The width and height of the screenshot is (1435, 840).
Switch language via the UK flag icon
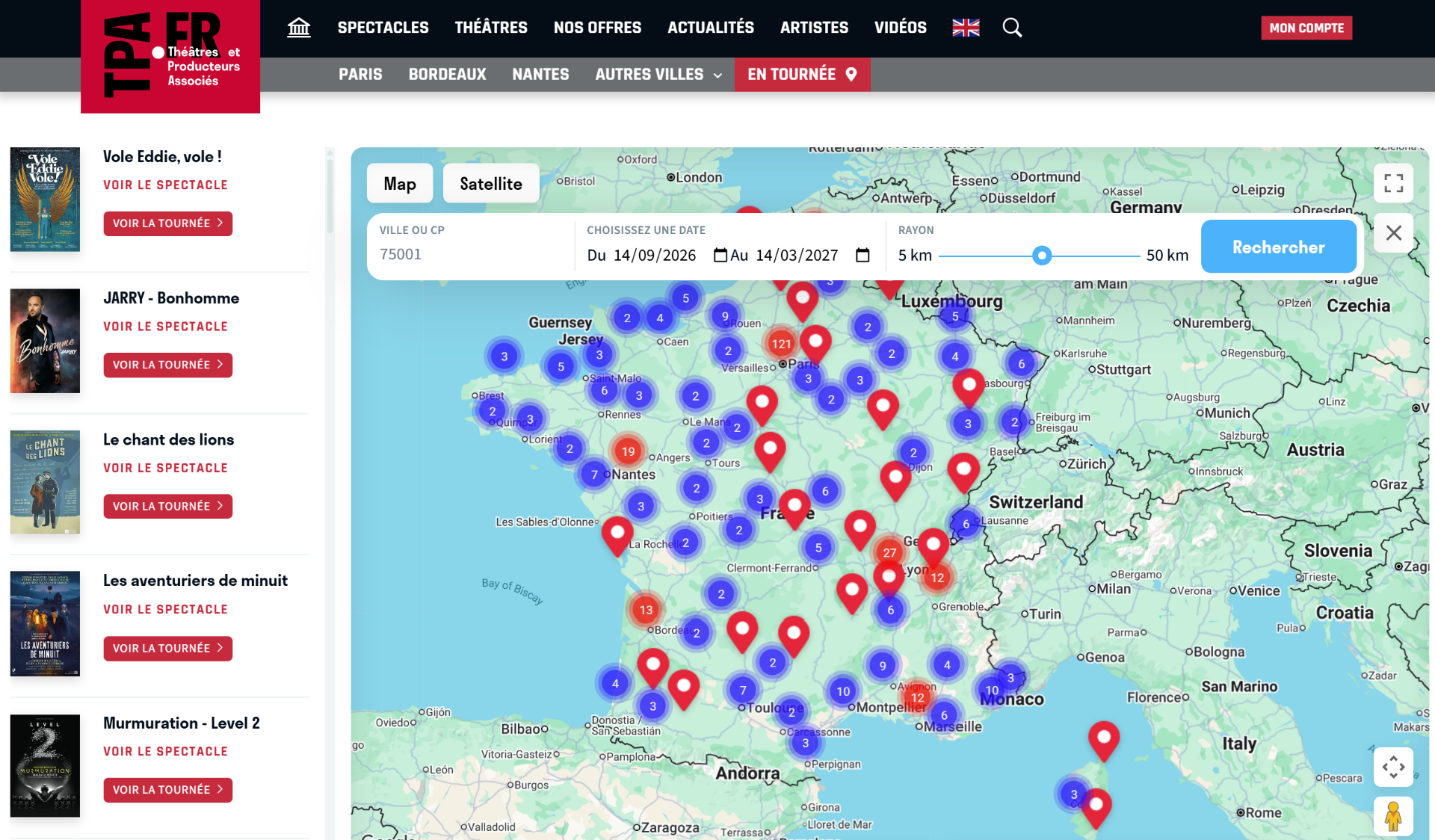tap(966, 28)
